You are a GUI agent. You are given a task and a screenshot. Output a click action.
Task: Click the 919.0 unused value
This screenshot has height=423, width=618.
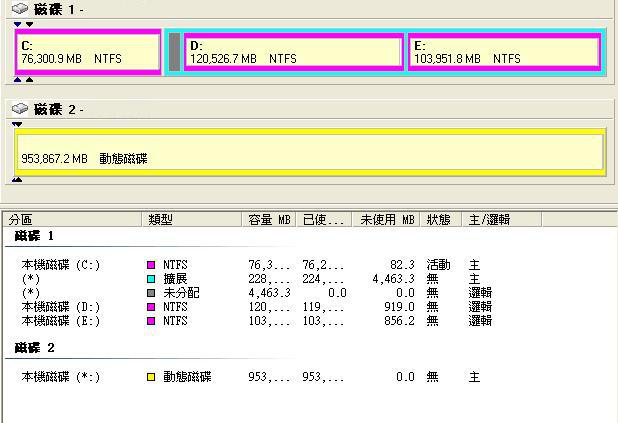[x=399, y=307]
